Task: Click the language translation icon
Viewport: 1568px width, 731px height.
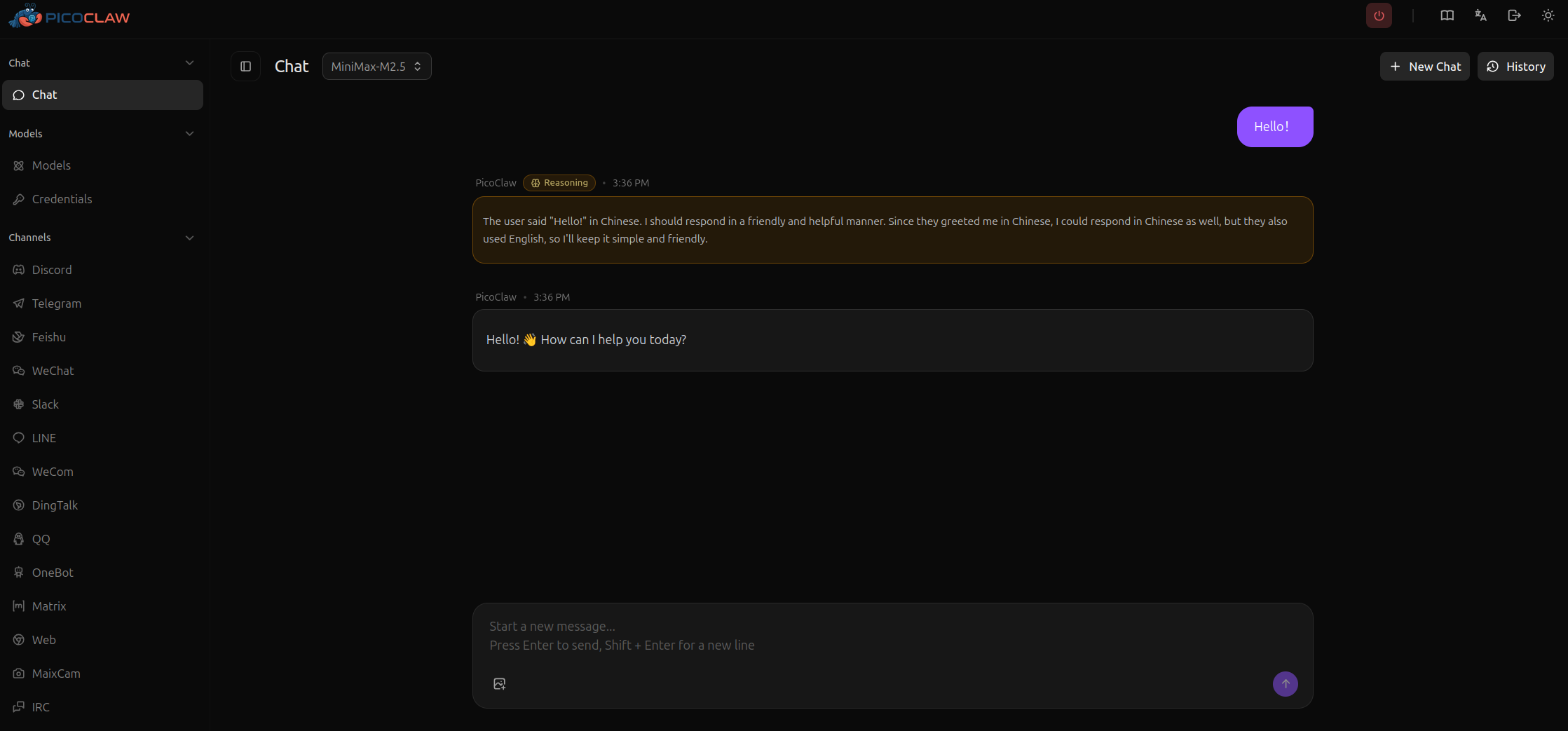Action: tap(1480, 15)
